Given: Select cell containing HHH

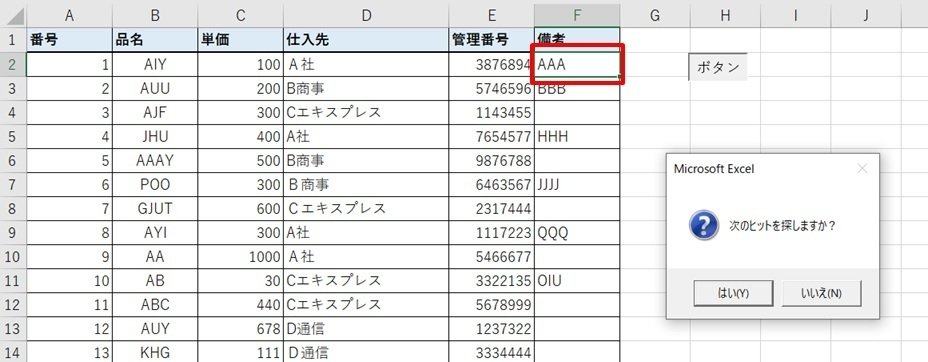Looking at the screenshot, I should (577, 137).
